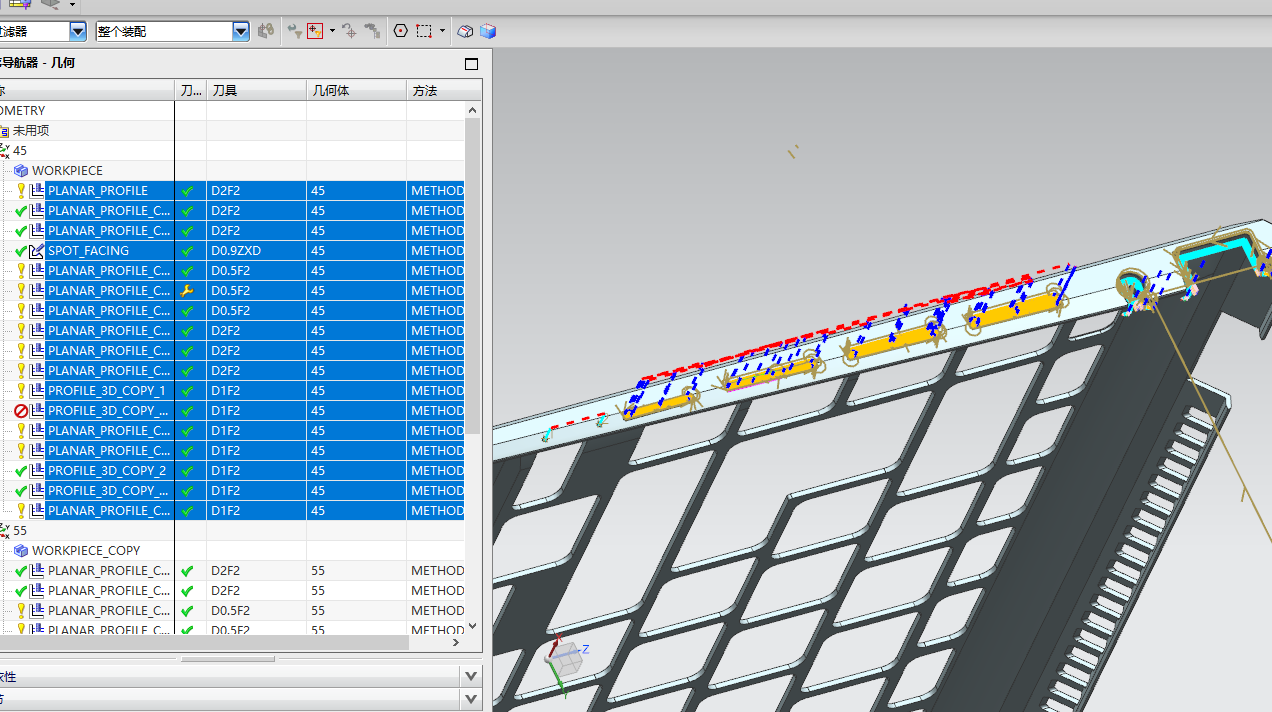Click the wrench status icon for D0.5F2
Image resolution: width=1272 pixels, height=712 pixels.
click(187, 291)
